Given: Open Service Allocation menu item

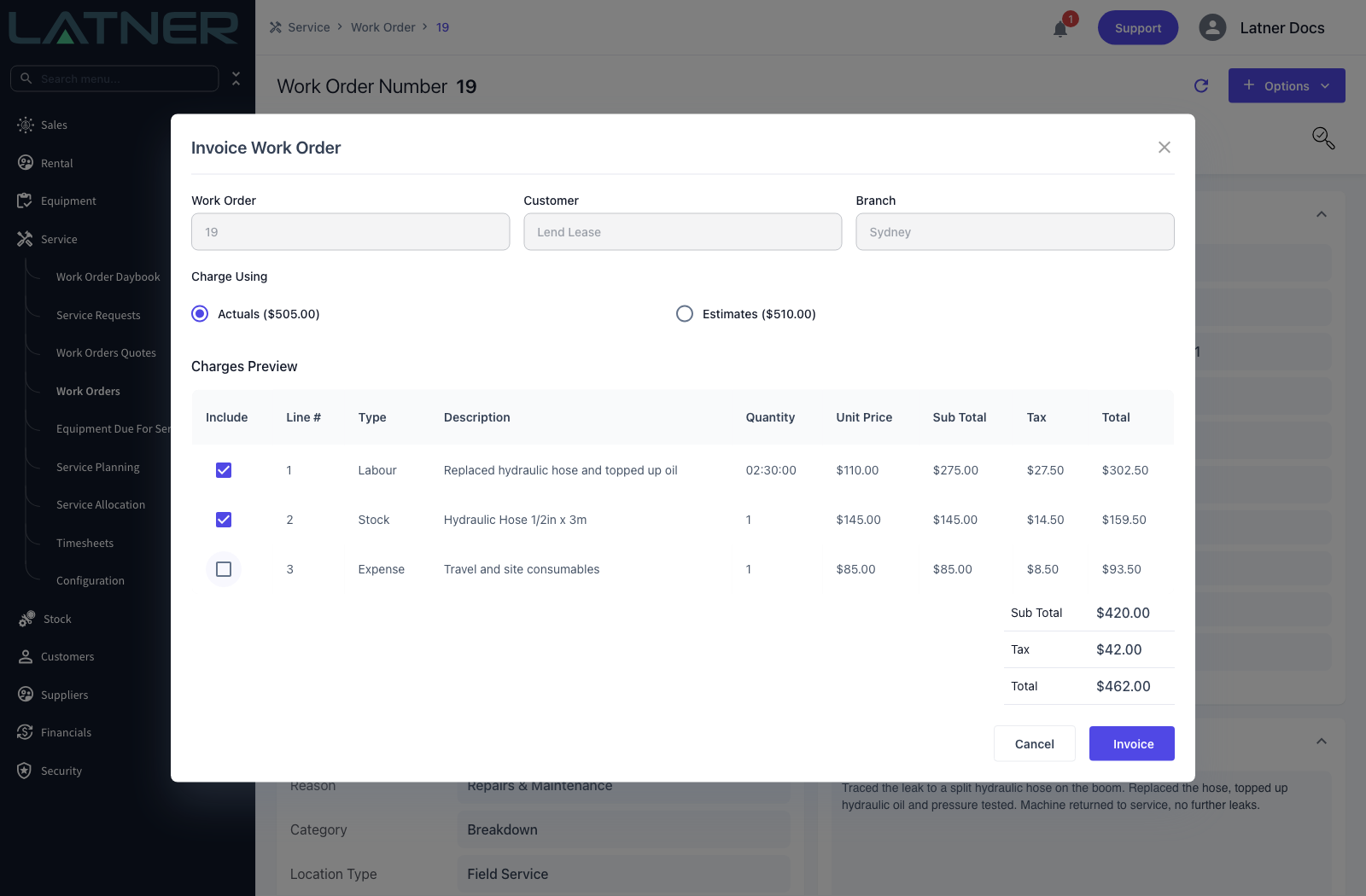Looking at the screenshot, I should [101, 504].
